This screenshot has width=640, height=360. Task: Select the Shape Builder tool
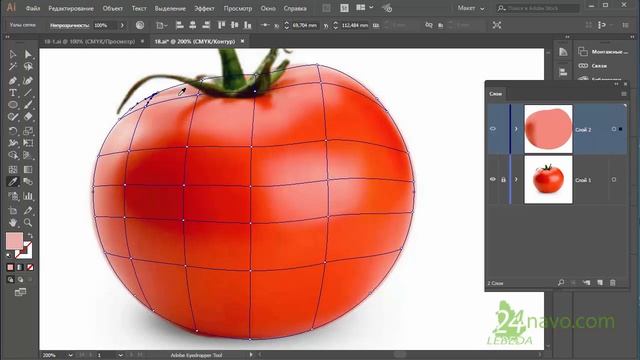click(13, 155)
